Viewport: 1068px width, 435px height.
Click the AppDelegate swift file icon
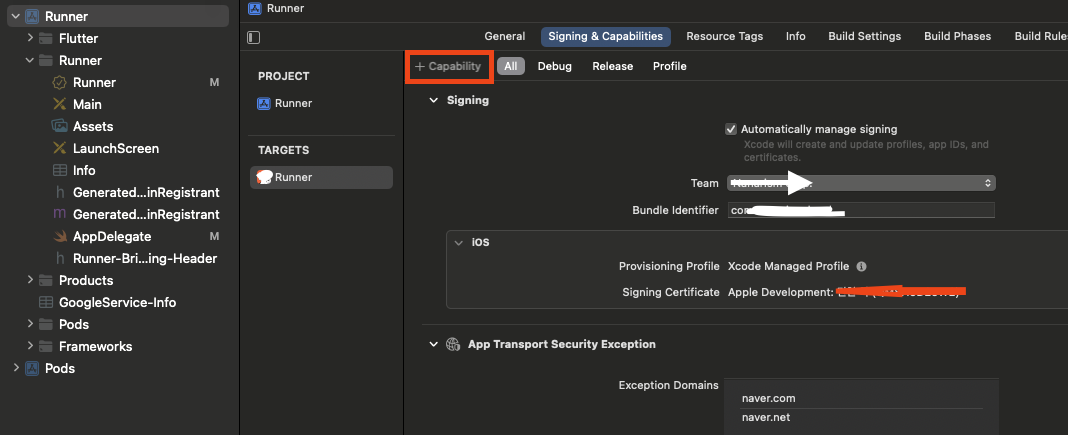tap(59, 237)
